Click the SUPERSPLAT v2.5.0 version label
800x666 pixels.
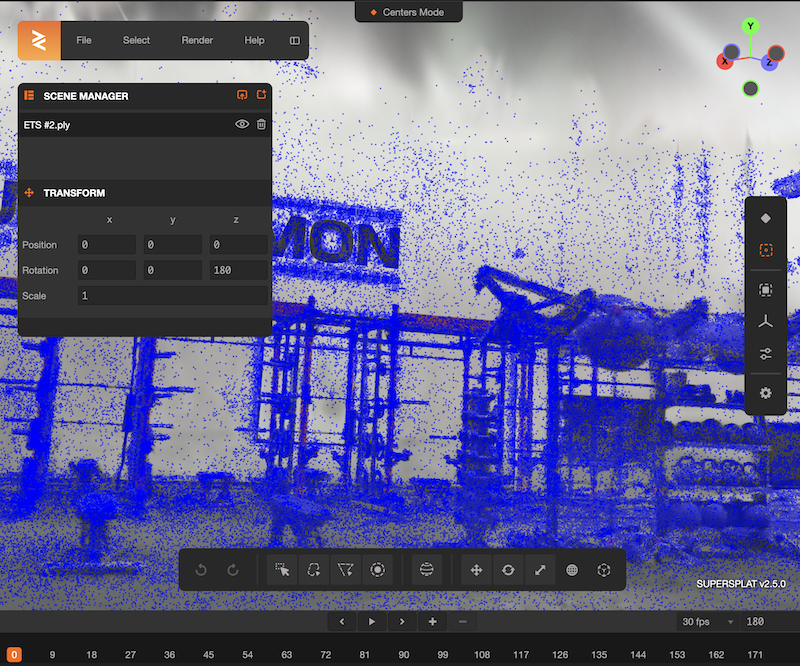(x=741, y=584)
